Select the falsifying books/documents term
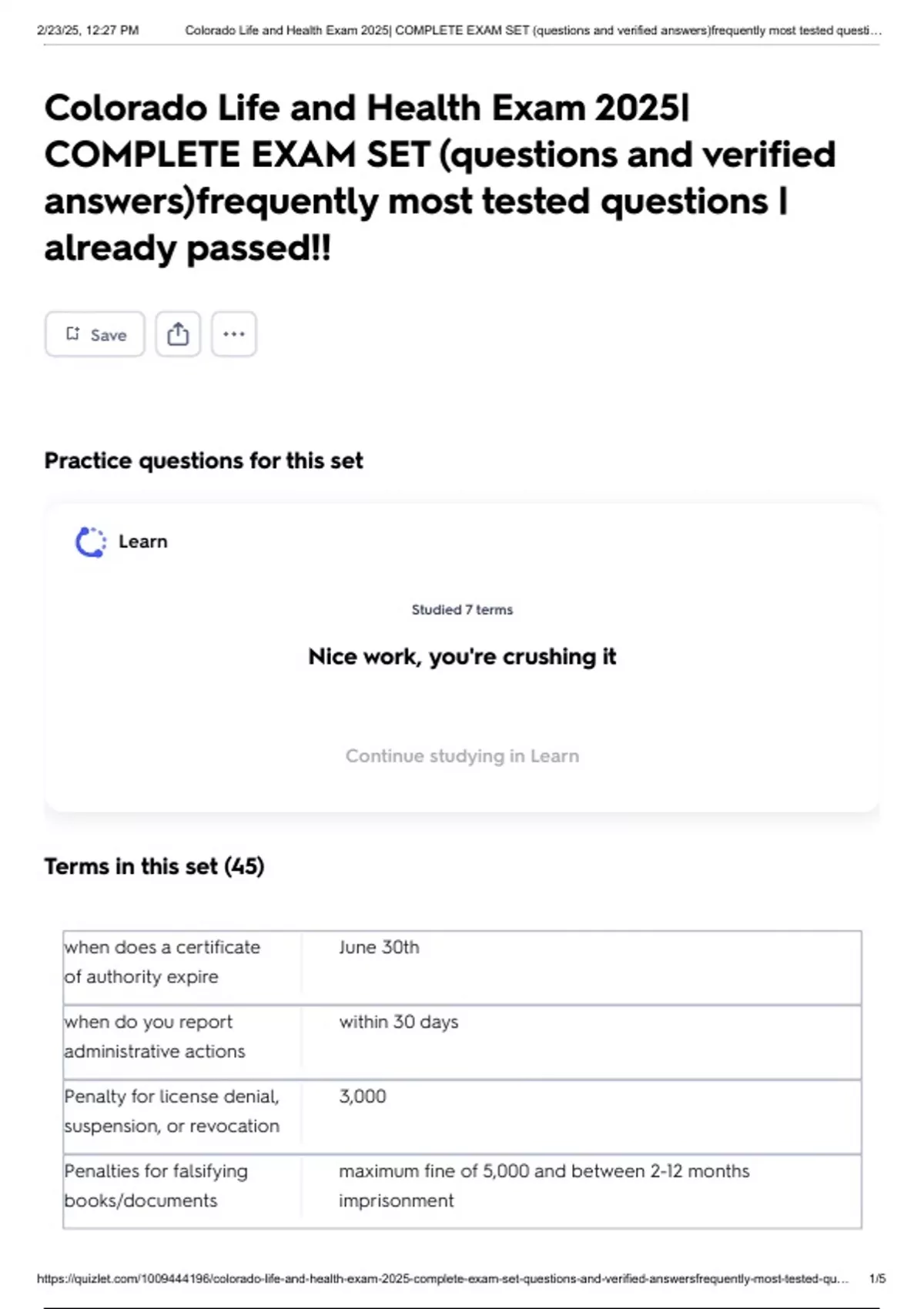924x1309 pixels. 156,1186
